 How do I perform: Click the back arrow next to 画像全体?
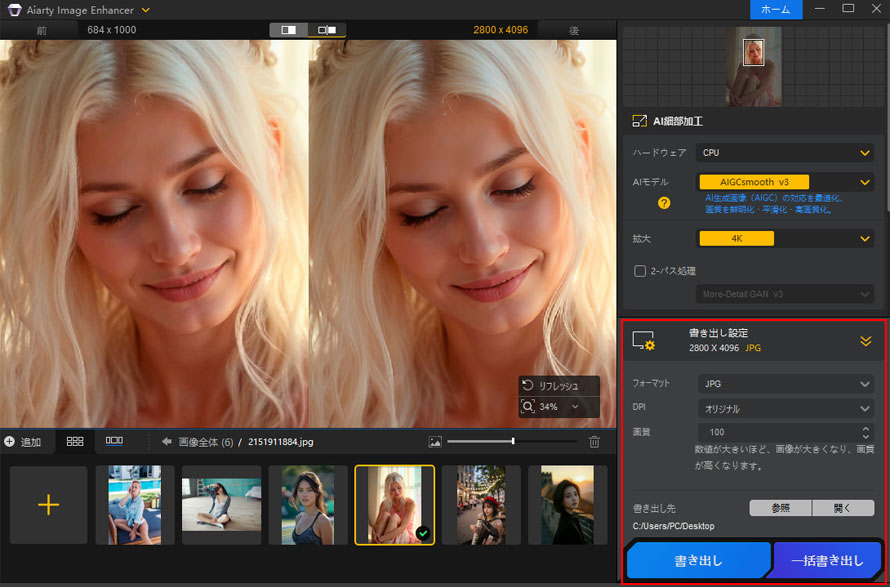(167, 442)
